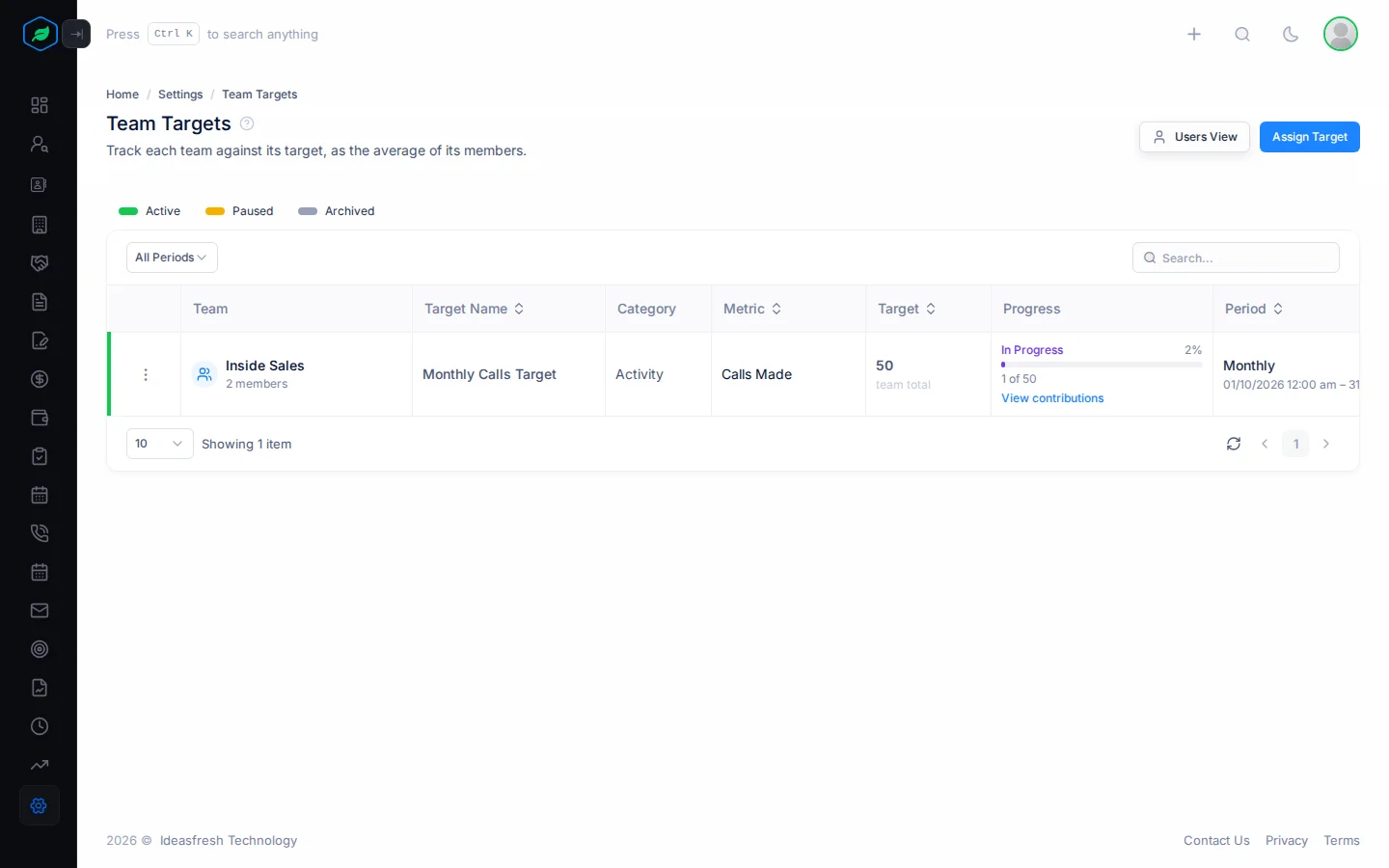Viewport: 1389px width, 868px height.
Task: Open the blue settings gear icon
Action: [x=40, y=805]
